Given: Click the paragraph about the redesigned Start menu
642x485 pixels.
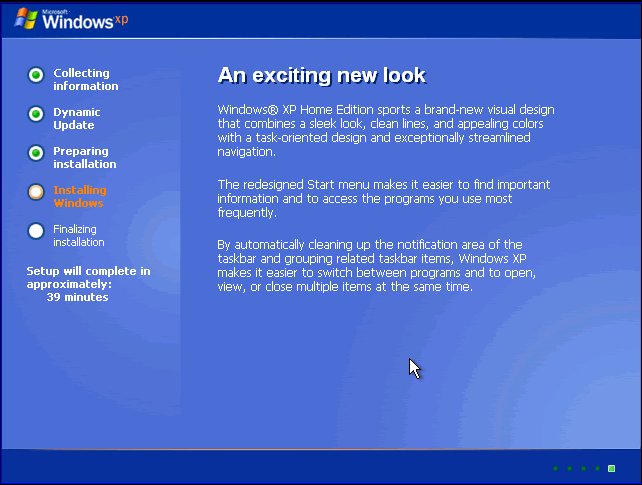Looking at the screenshot, I should tap(383, 199).
